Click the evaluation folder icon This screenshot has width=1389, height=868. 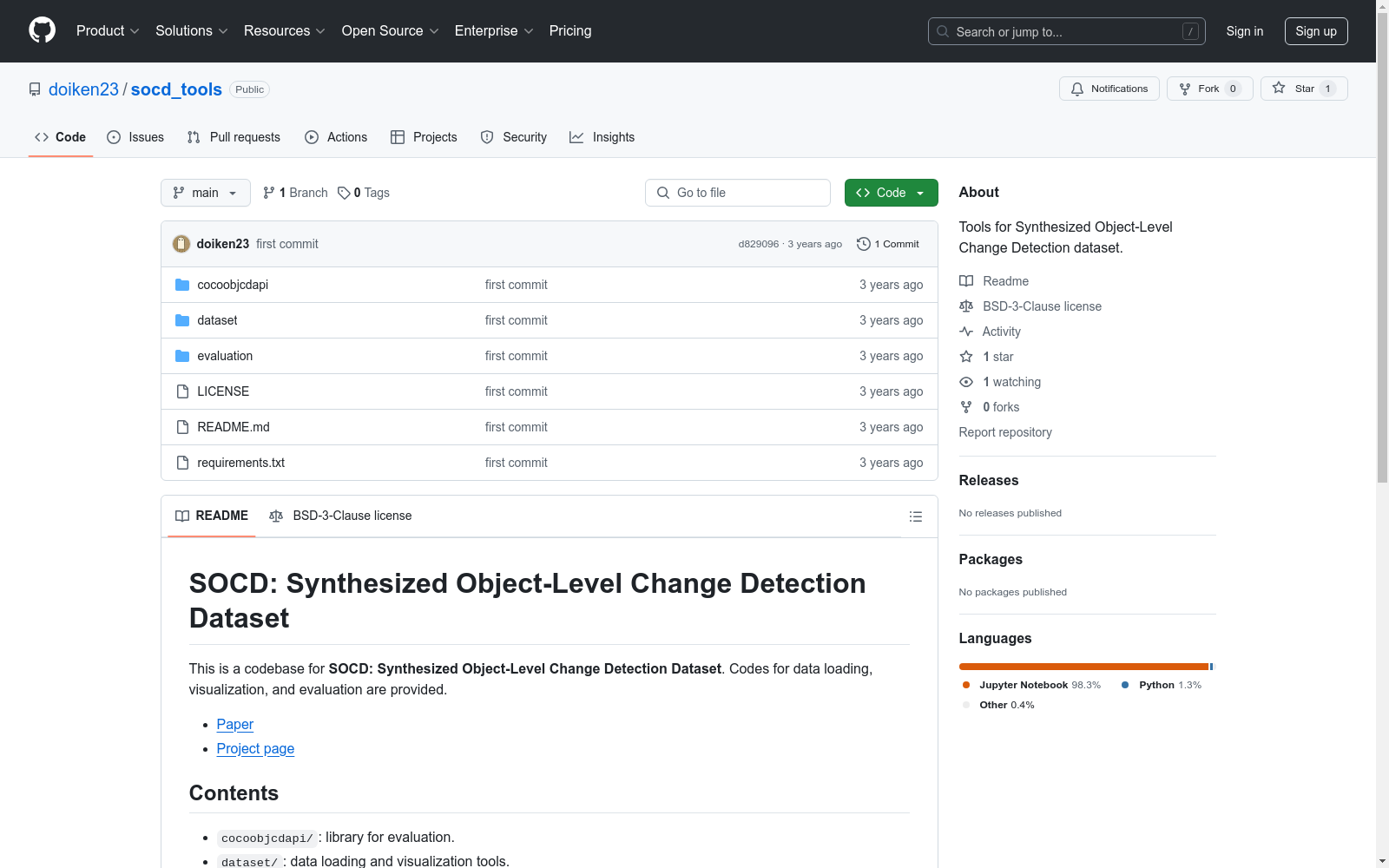182,356
